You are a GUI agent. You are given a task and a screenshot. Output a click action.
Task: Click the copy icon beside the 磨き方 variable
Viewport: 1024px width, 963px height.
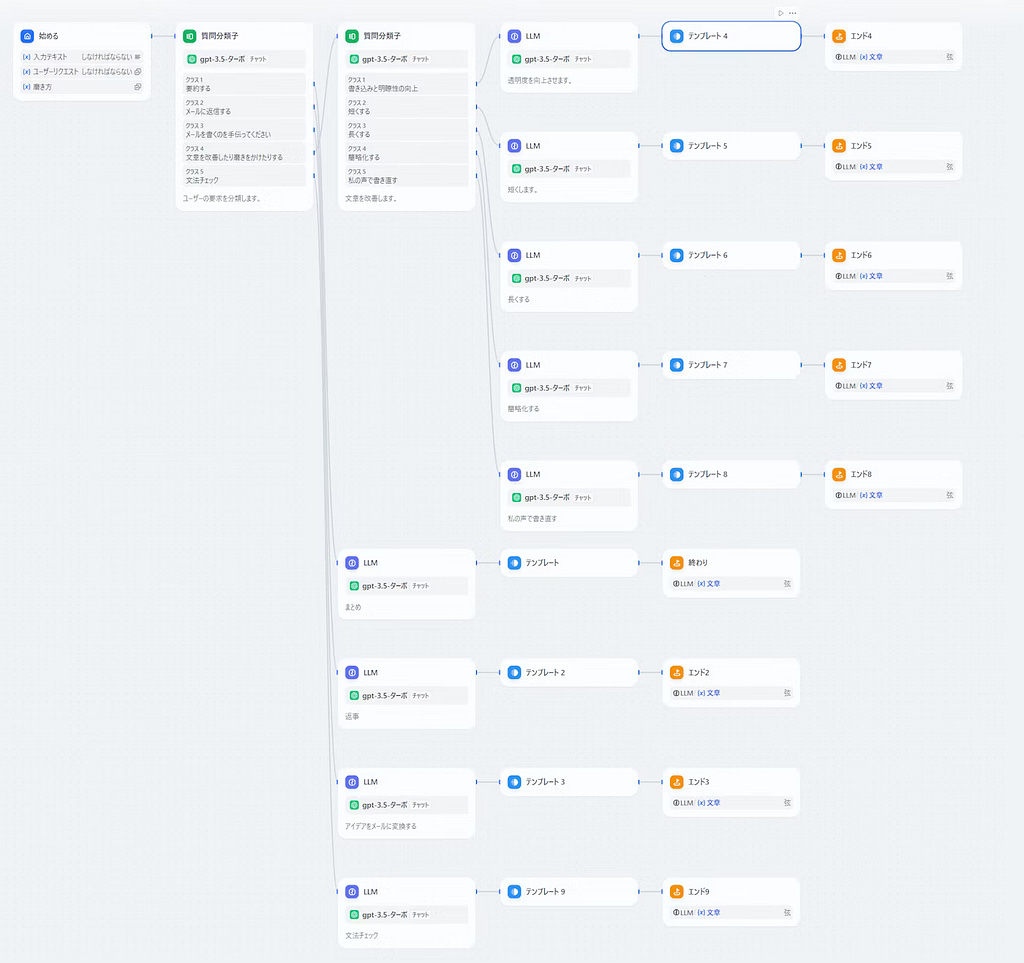[x=138, y=87]
